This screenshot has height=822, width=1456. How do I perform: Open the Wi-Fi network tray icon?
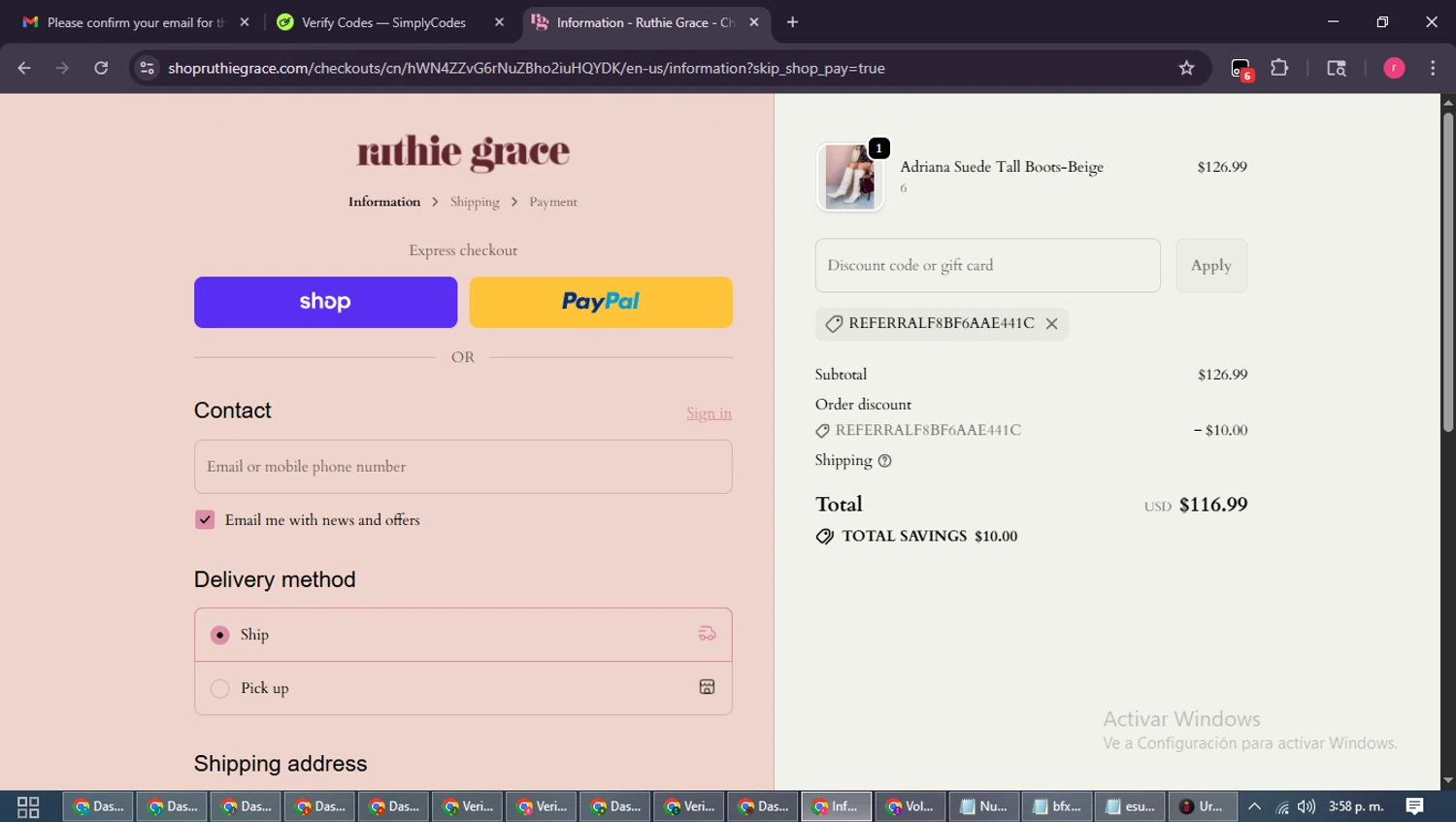pyautogui.click(x=1282, y=806)
